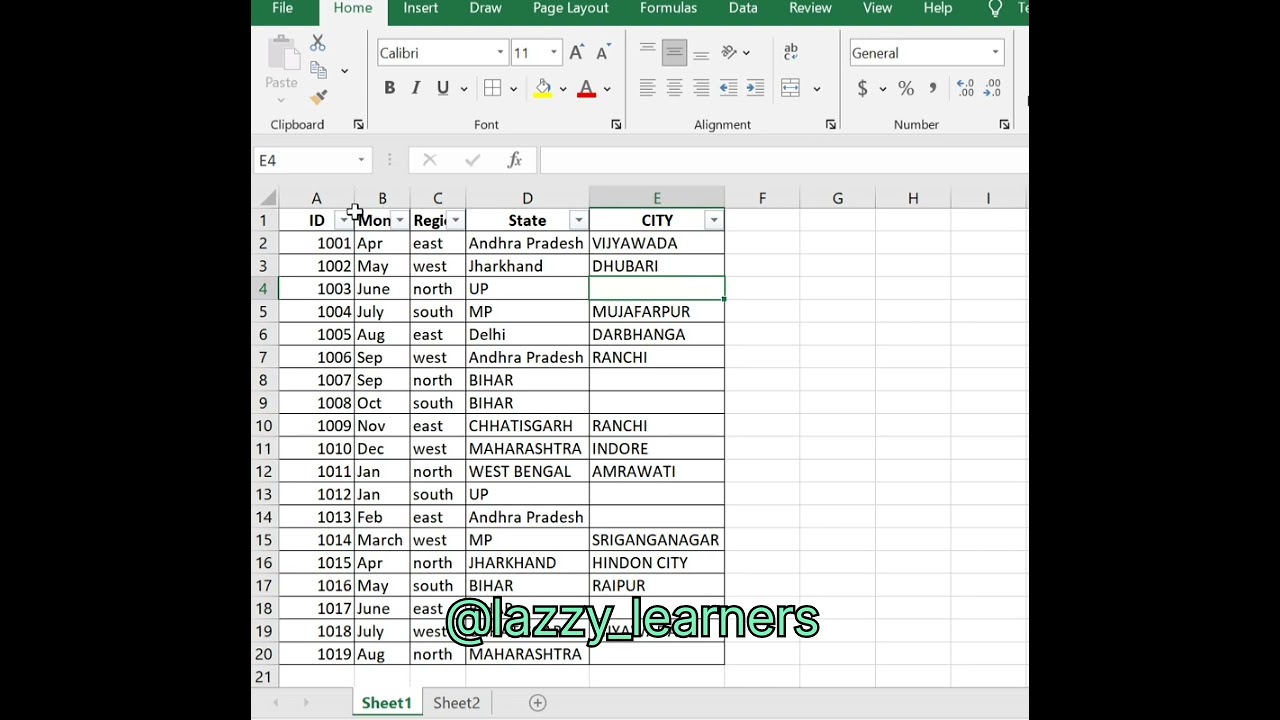The width and height of the screenshot is (1280, 720).
Task: Click the Orientation angled text icon
Action: [x=729, y=52]
